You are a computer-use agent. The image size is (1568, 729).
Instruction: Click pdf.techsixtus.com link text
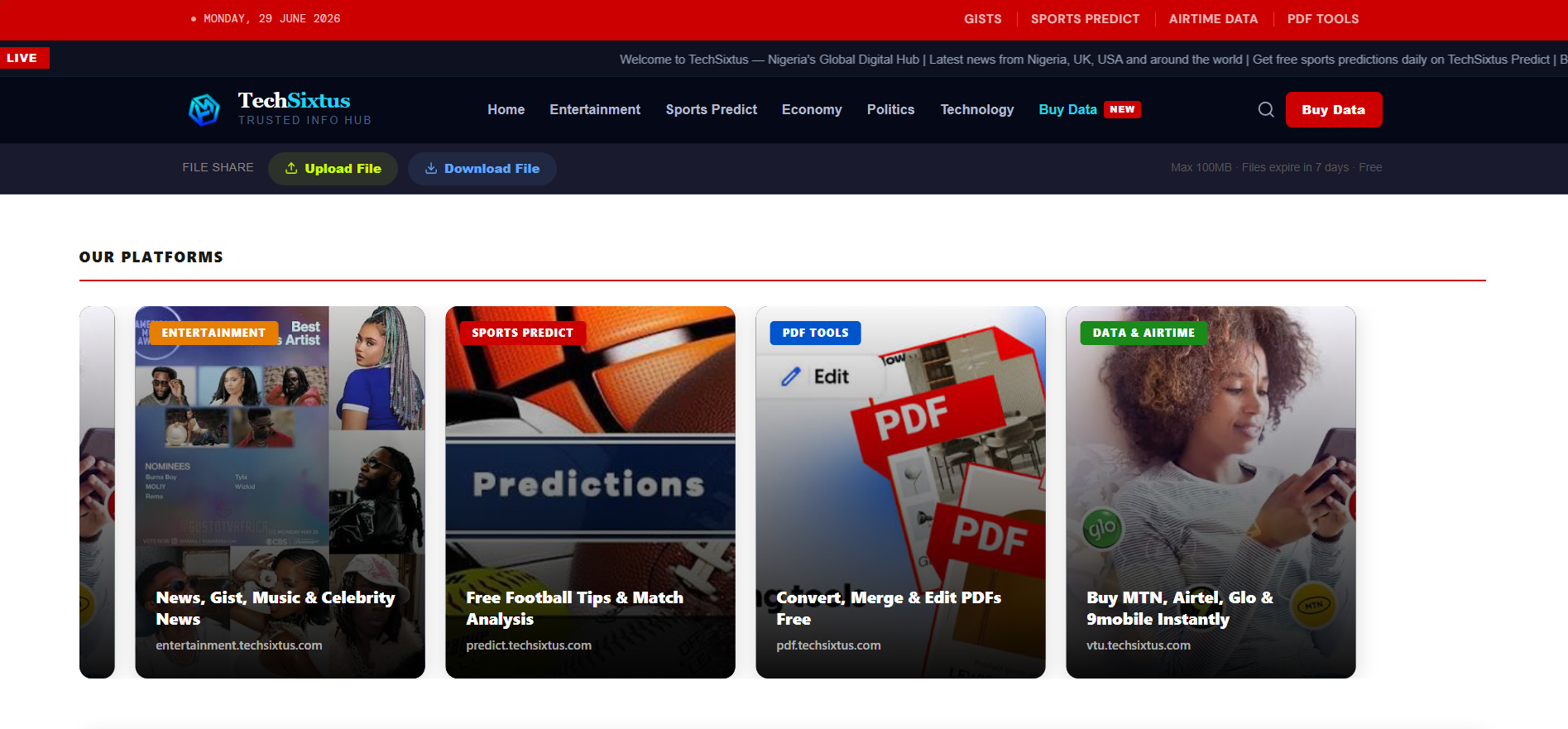pos(828,645)
